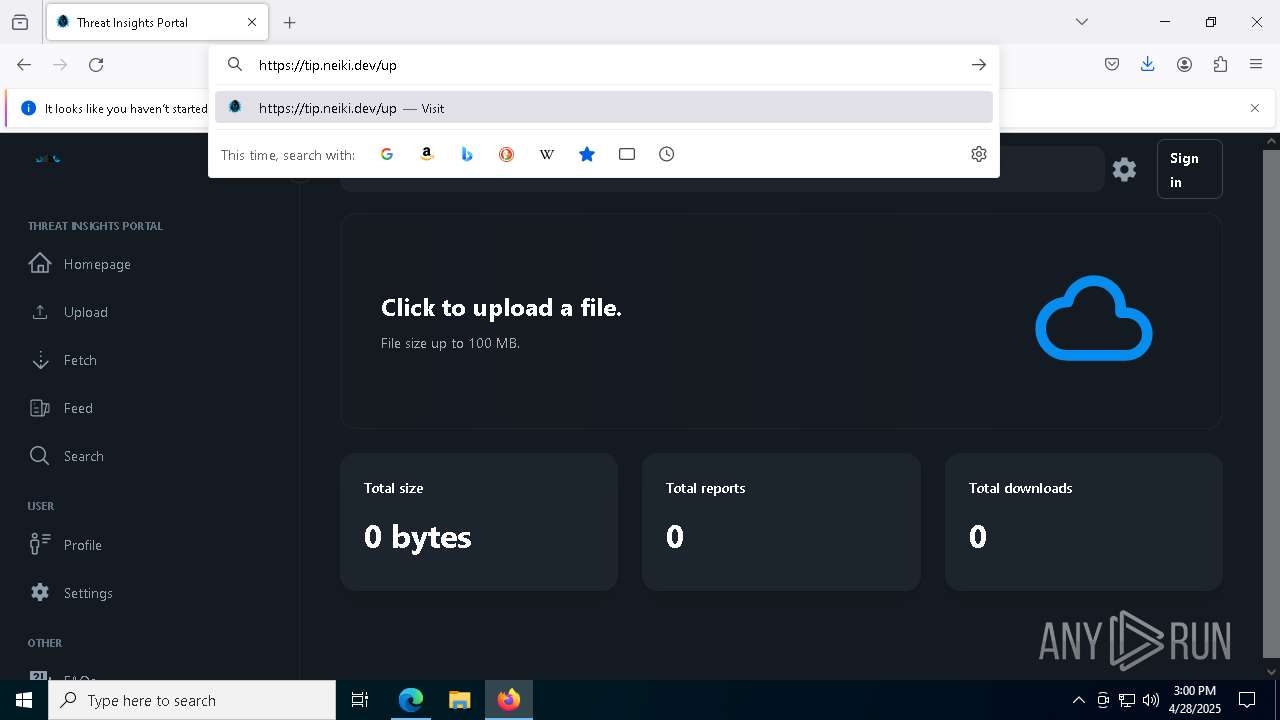Image resolution: width=1280 pixels, height=720 pixels.
Task: Search this time with Google
Action: point(387,154)
